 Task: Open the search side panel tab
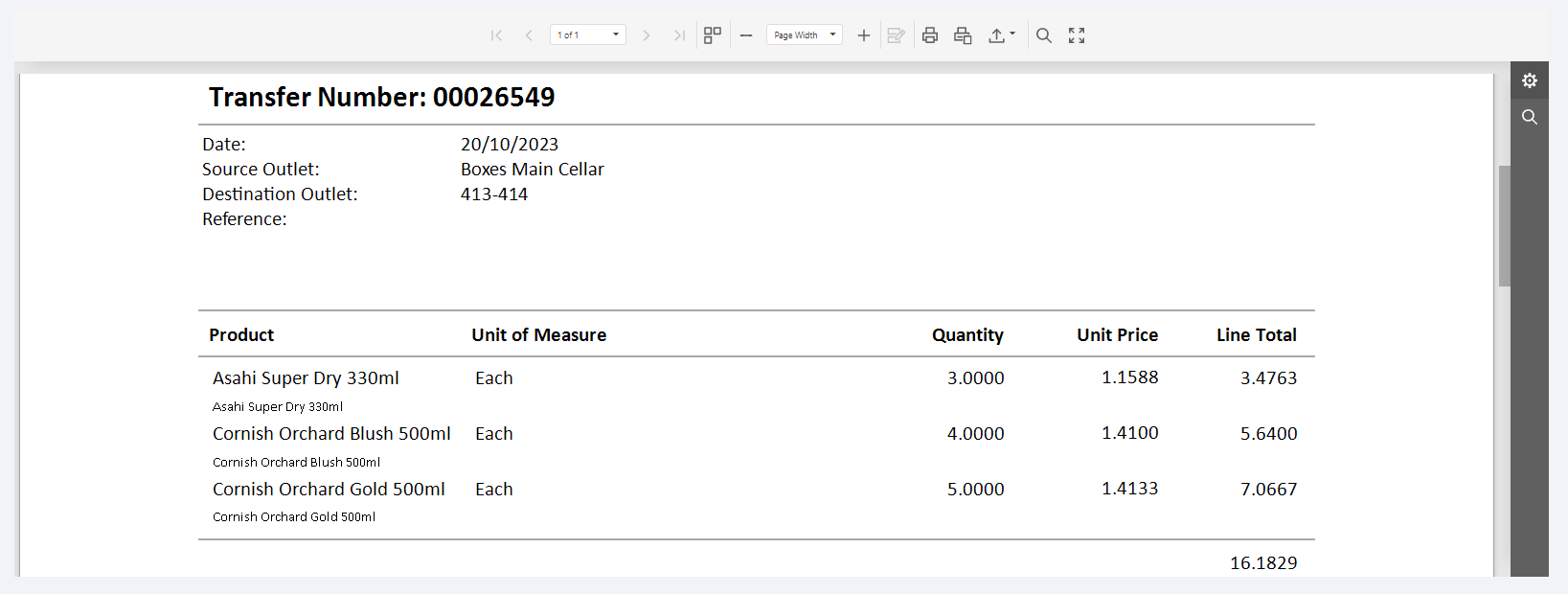coord(1530,117)
